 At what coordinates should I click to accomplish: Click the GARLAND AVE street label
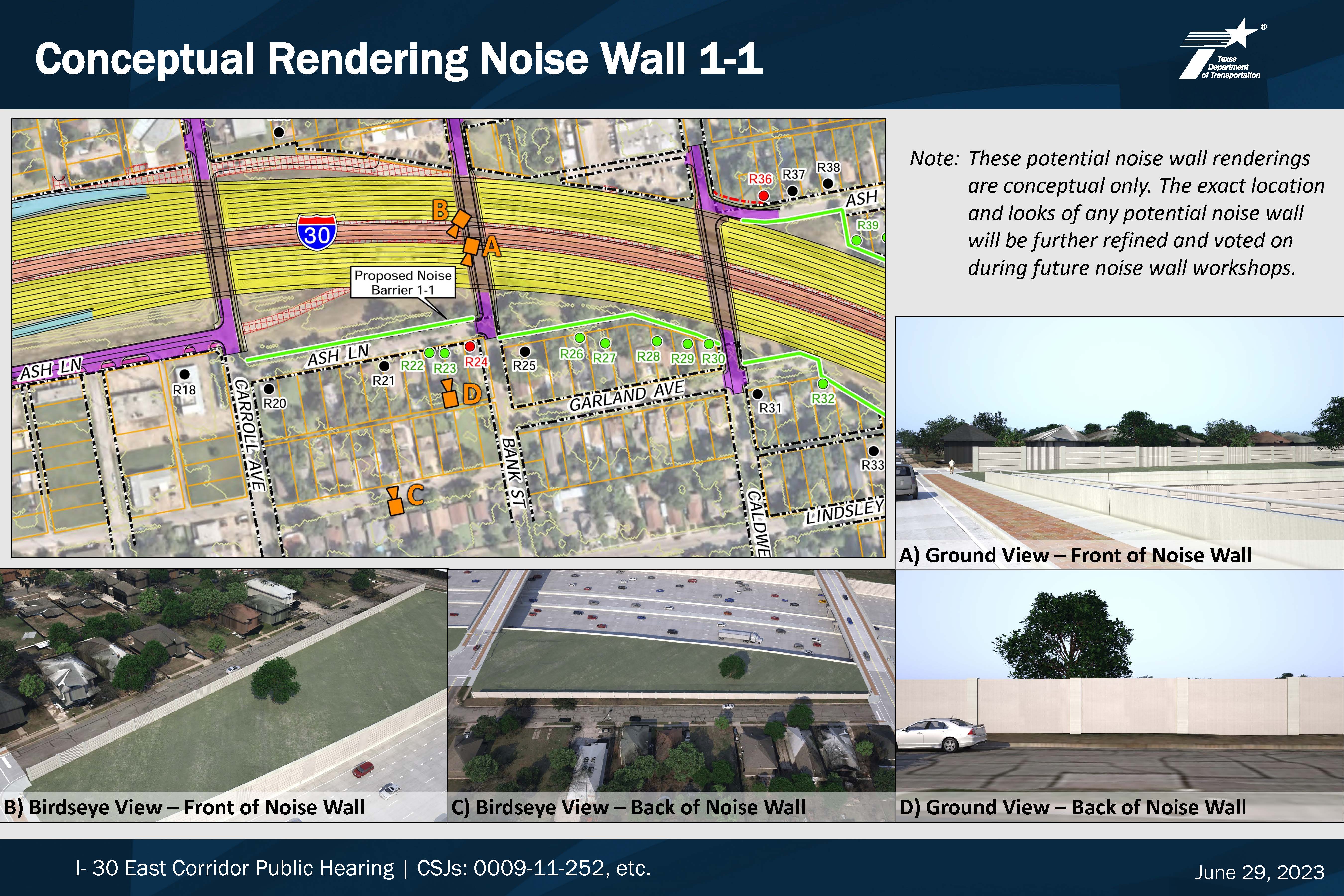tap(627, 396)
